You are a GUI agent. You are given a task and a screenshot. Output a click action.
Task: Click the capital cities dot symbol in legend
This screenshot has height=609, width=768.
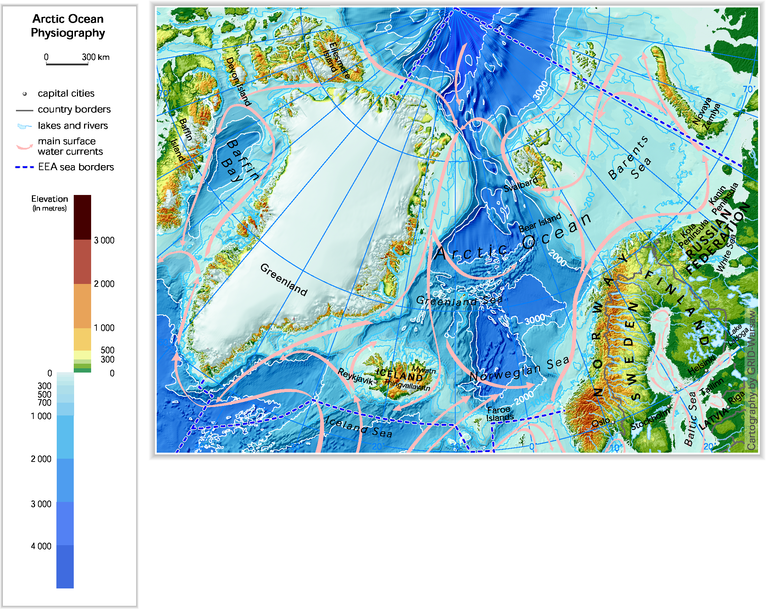[26, 92]
